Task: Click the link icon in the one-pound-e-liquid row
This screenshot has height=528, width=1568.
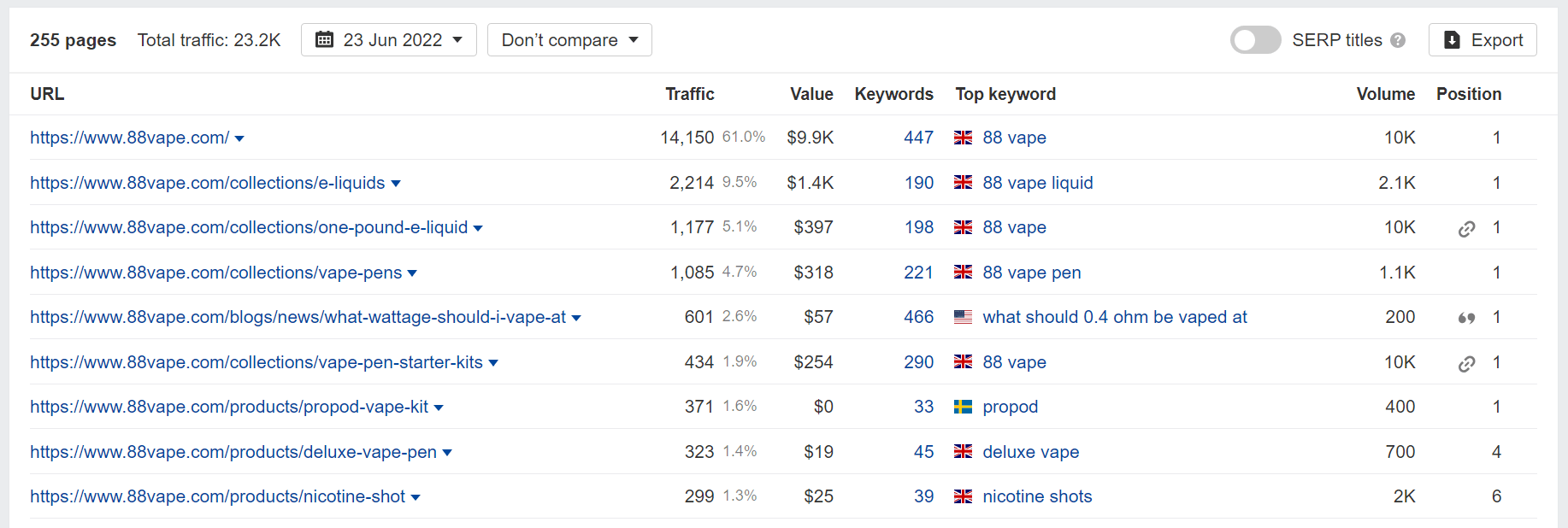Action: pos(1467,228)
